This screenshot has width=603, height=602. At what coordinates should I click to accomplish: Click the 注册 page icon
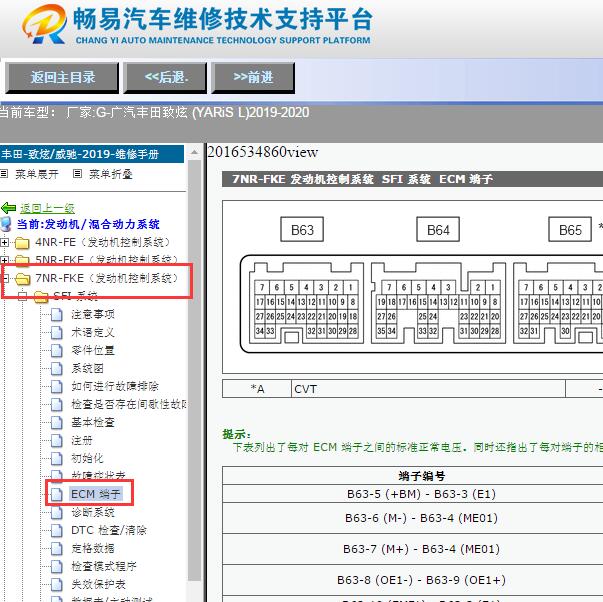point(57,440)
